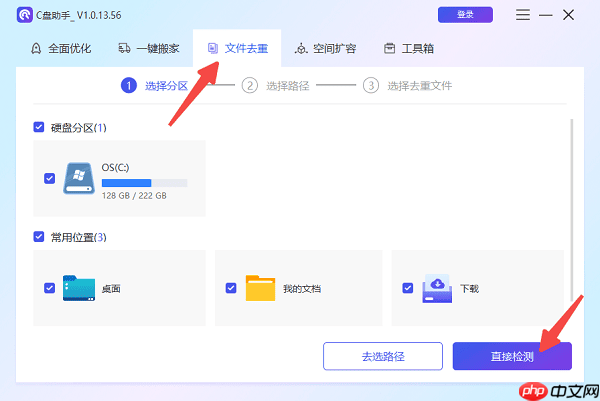Click the OS(C:) disk usage bar
Screen dimensions: 600x401
click(145, 183)
